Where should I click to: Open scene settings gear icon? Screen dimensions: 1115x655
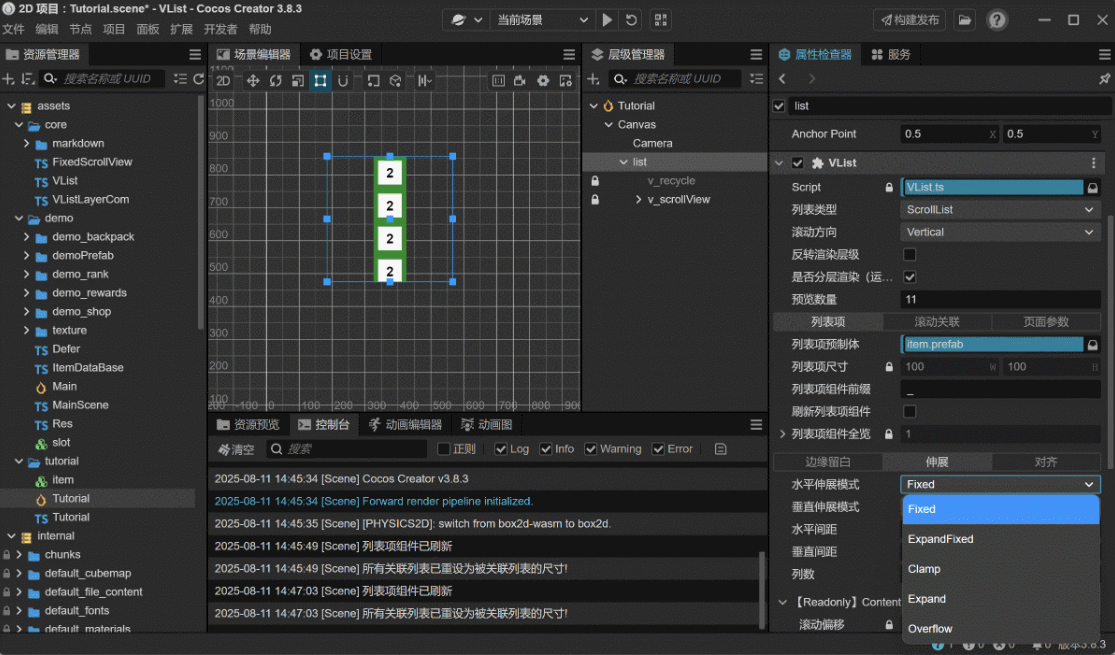543,81
